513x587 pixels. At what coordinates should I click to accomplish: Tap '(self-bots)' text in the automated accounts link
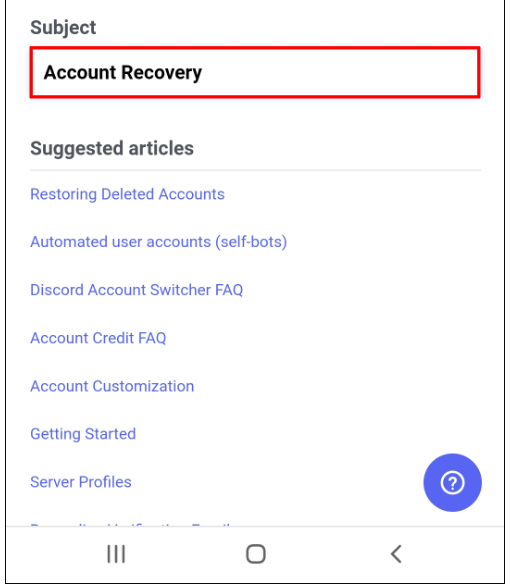pos(251,242)
